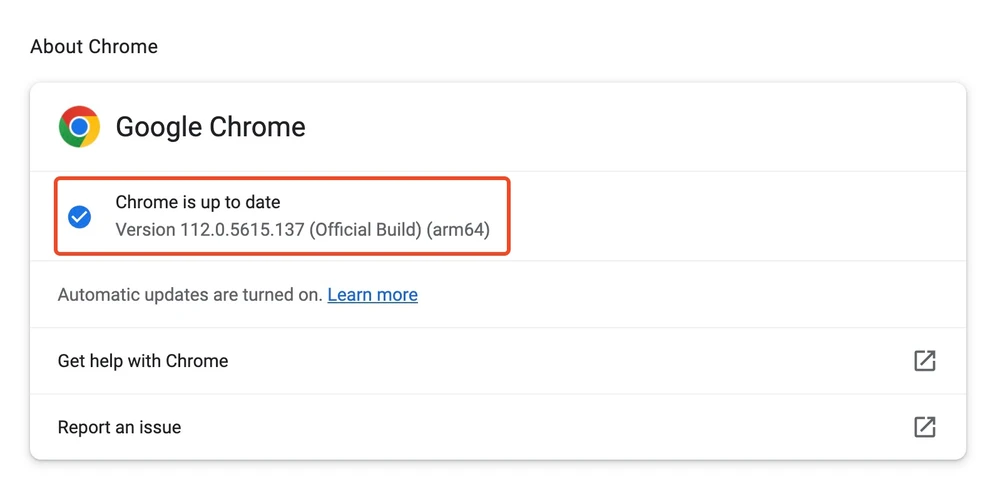This screenshot has width=1000, height=489.
Task: Click the word "Google" in the card title
Action: [159, 127]
